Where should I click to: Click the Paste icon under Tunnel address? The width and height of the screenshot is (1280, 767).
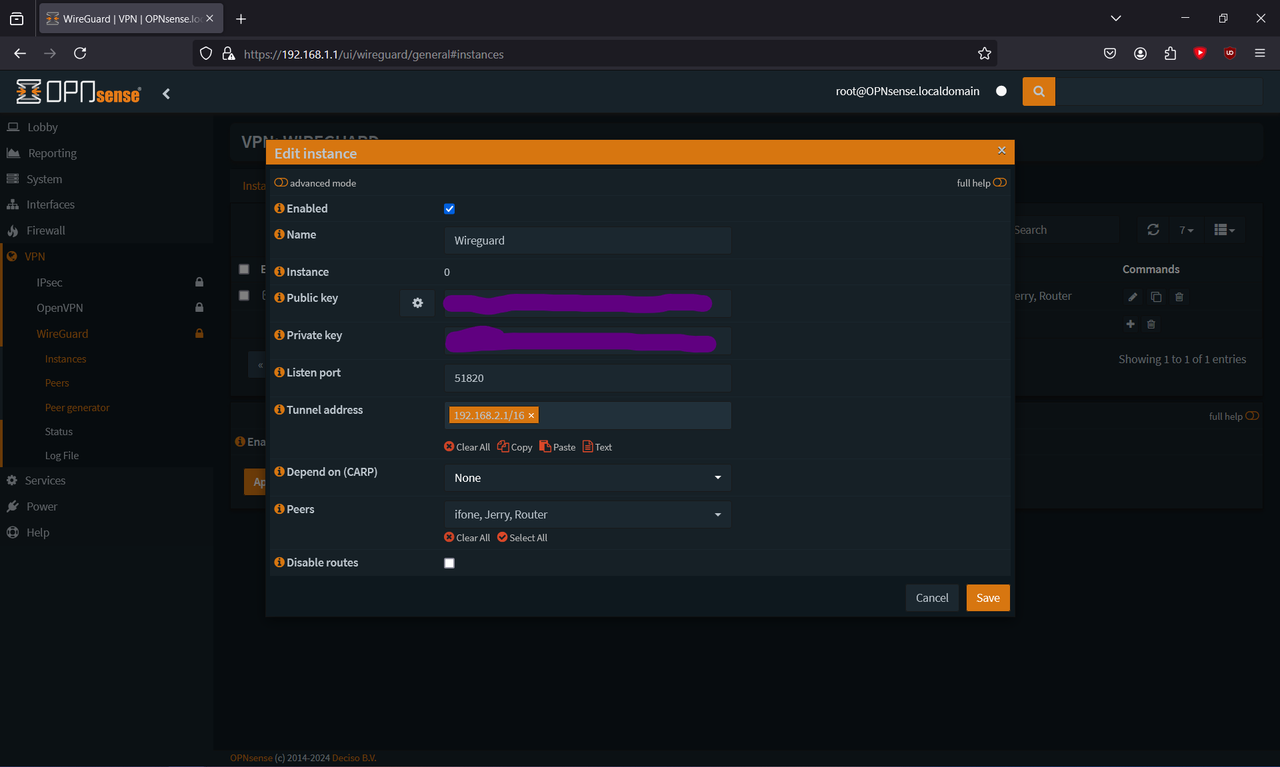click(557, 447)
